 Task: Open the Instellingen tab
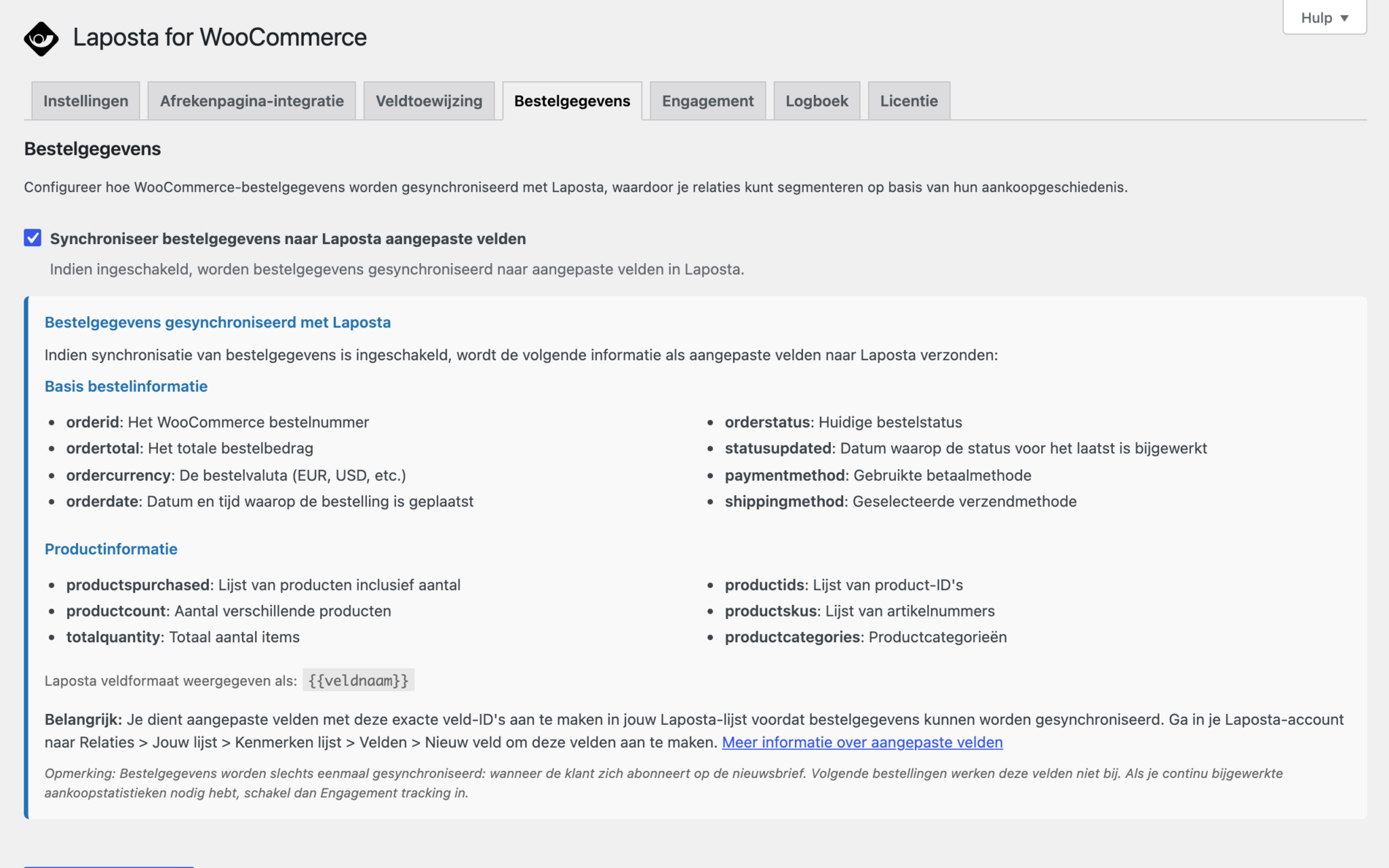85,101
